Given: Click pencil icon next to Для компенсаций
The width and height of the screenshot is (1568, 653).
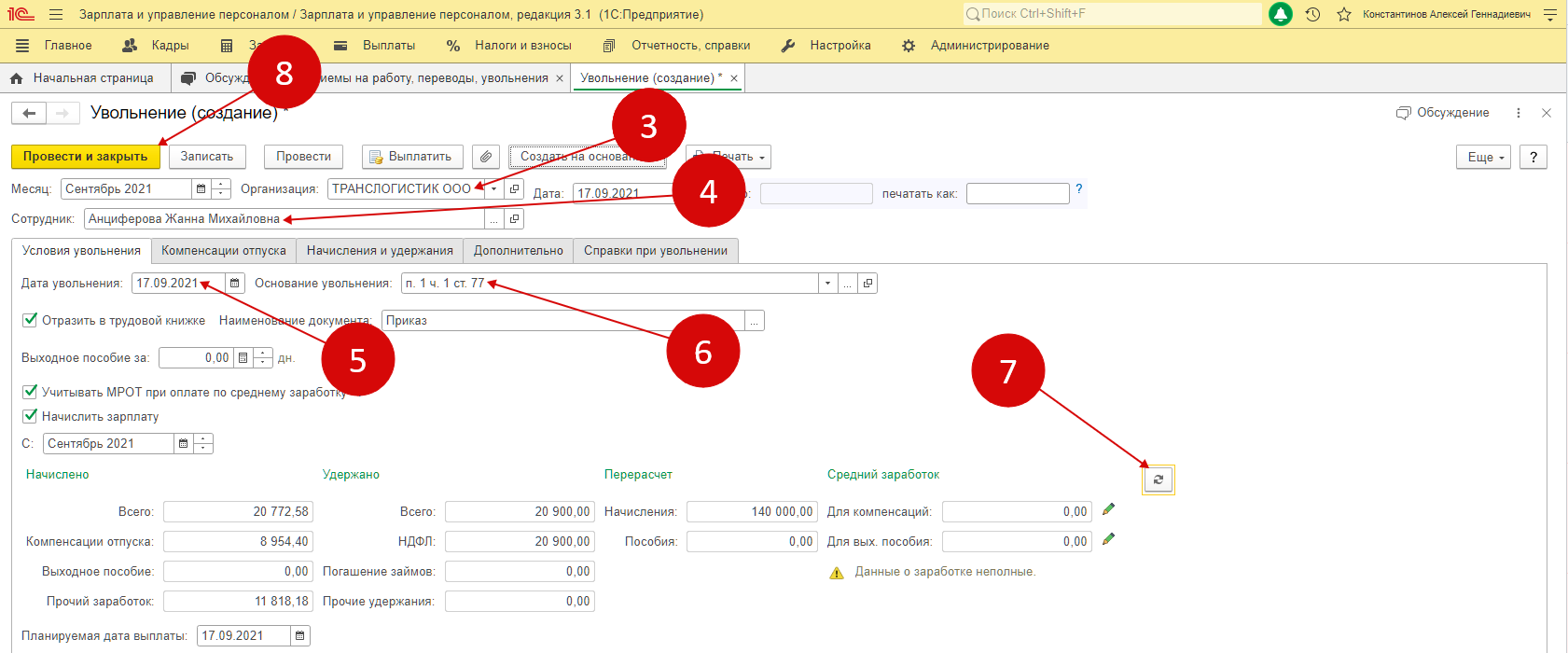Looking at the screenshot, I should (1108, 509).
